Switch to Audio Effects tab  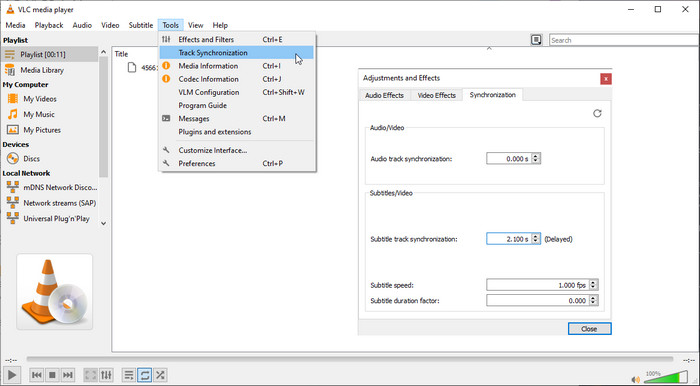pyautogui.click(x=384, y=95)
